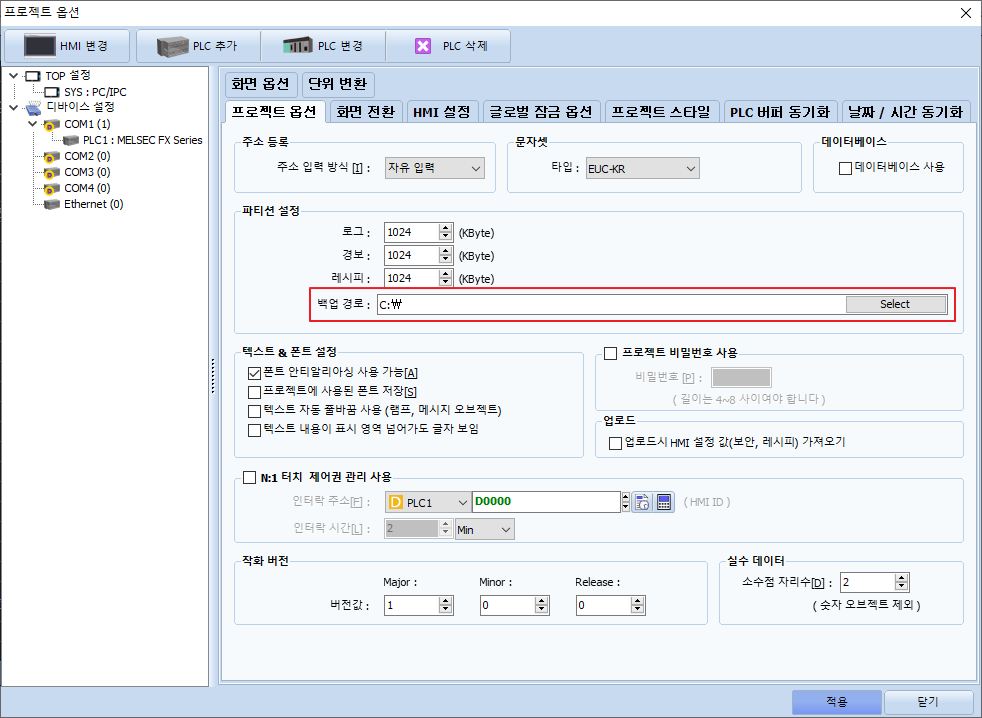Switch to the HMI 설정 tab
This screenshot has height=718, width=982.
[442, 112]
